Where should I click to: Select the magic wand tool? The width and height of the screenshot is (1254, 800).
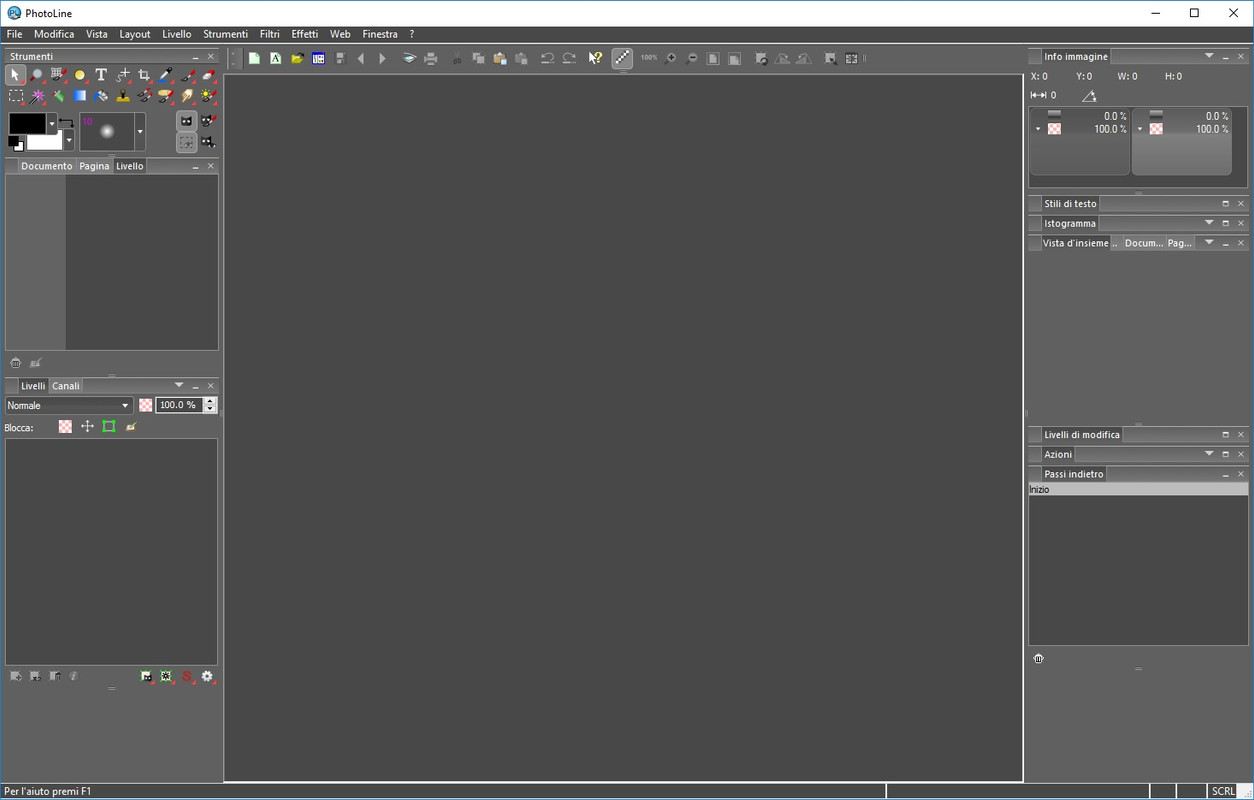pyautogui.click(x=37, y=96)
